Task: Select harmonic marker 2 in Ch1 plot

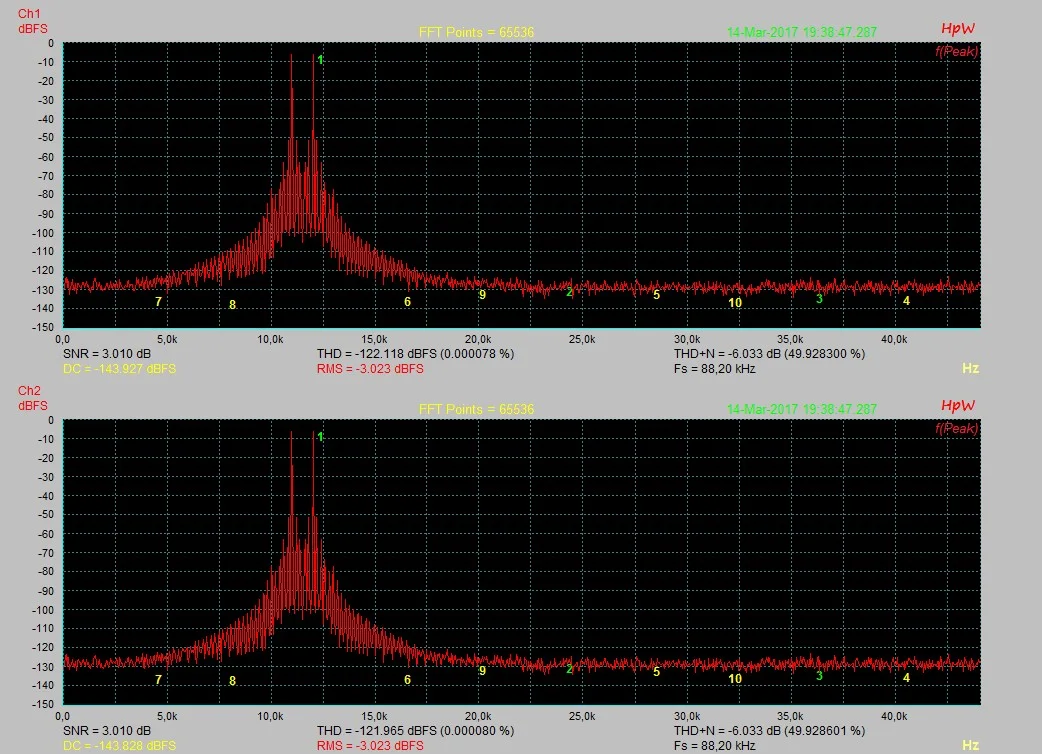Action: pyautogui.click(x=570, y=292)
